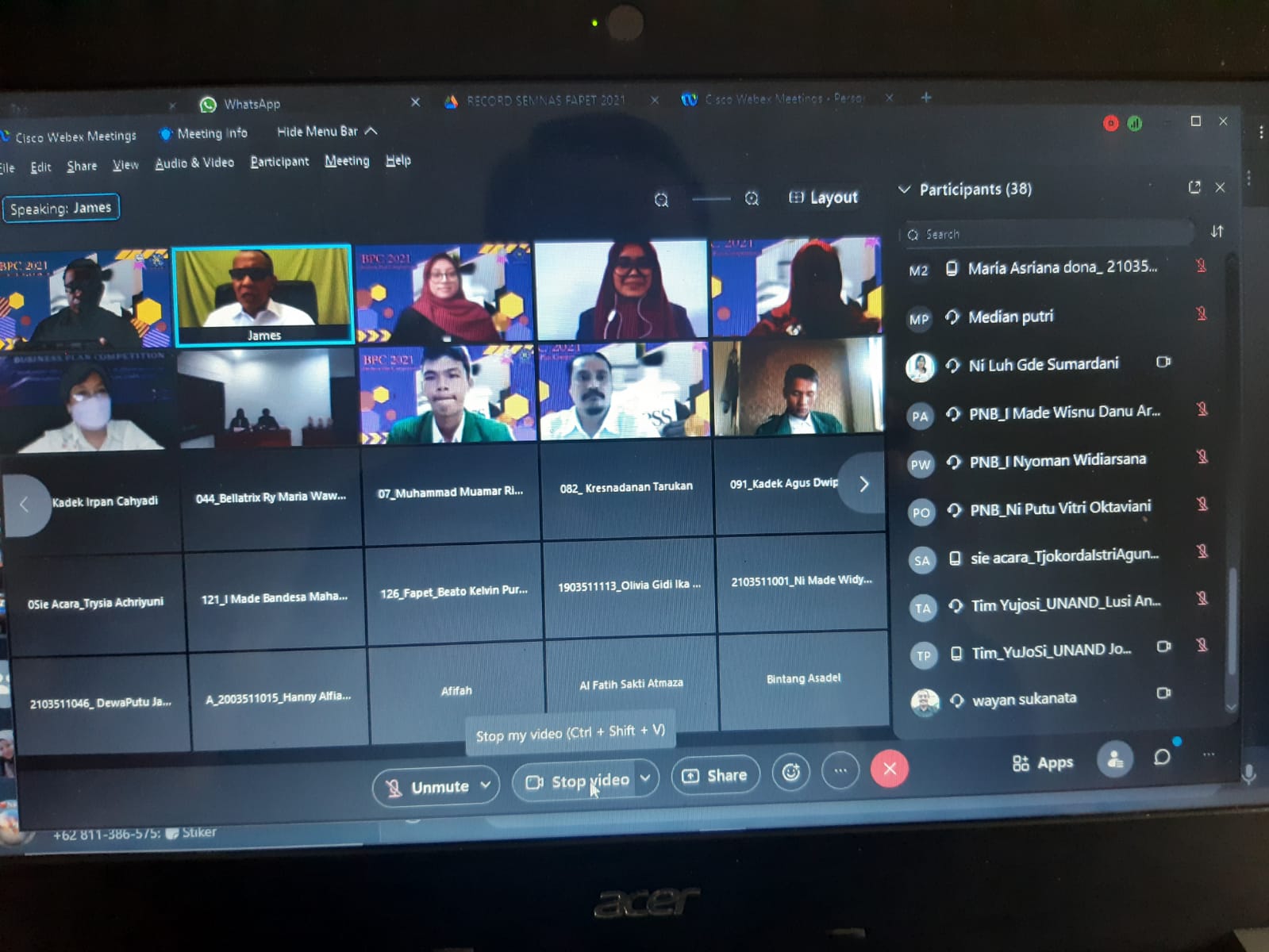The height and width of the screenshot is (952, 1269).
Task: Open Unmute audio options dropdown arrow
Action: click(486, 785)
